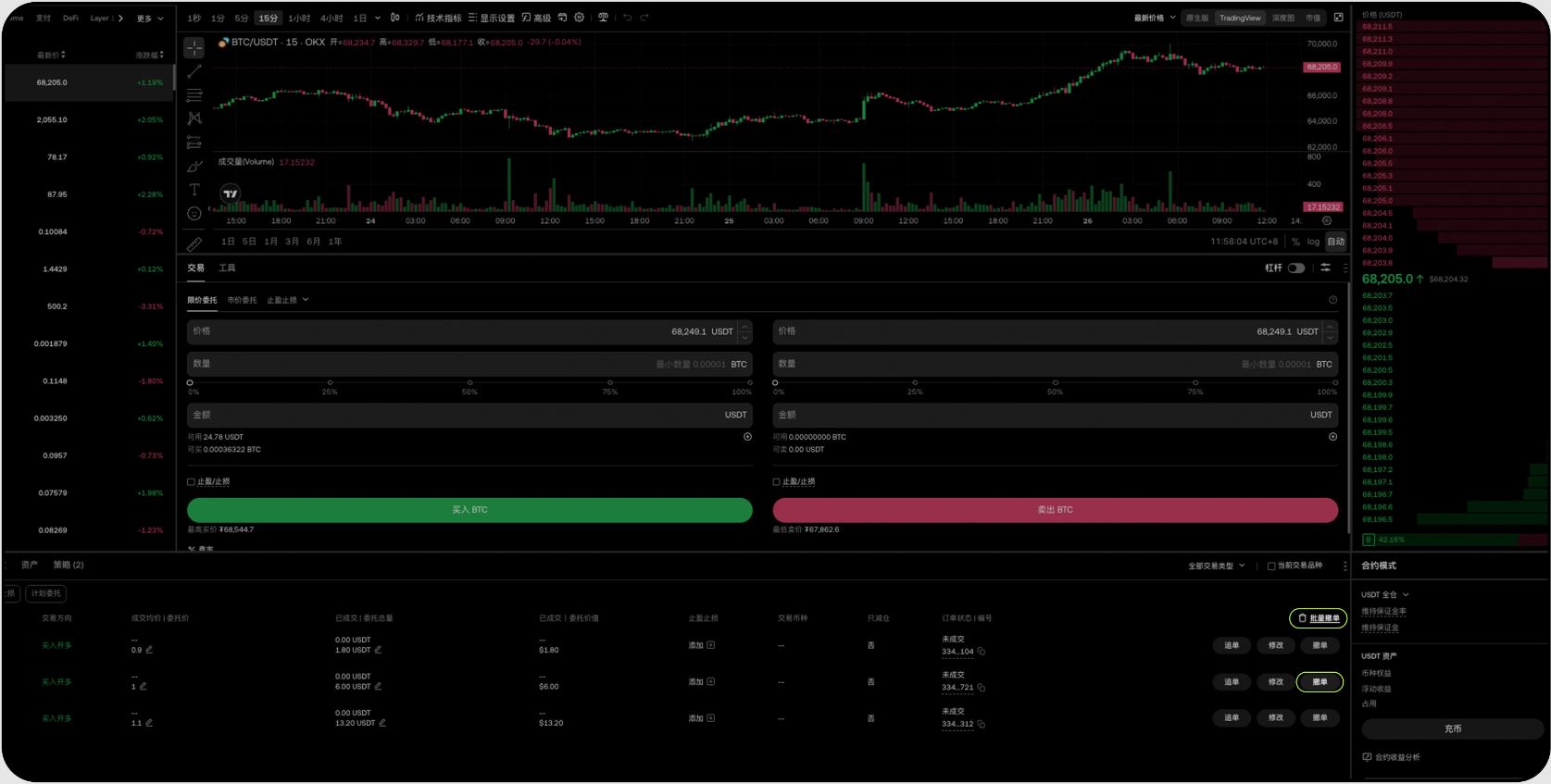Select the trend line drawing tool

[x=194, y=71]
